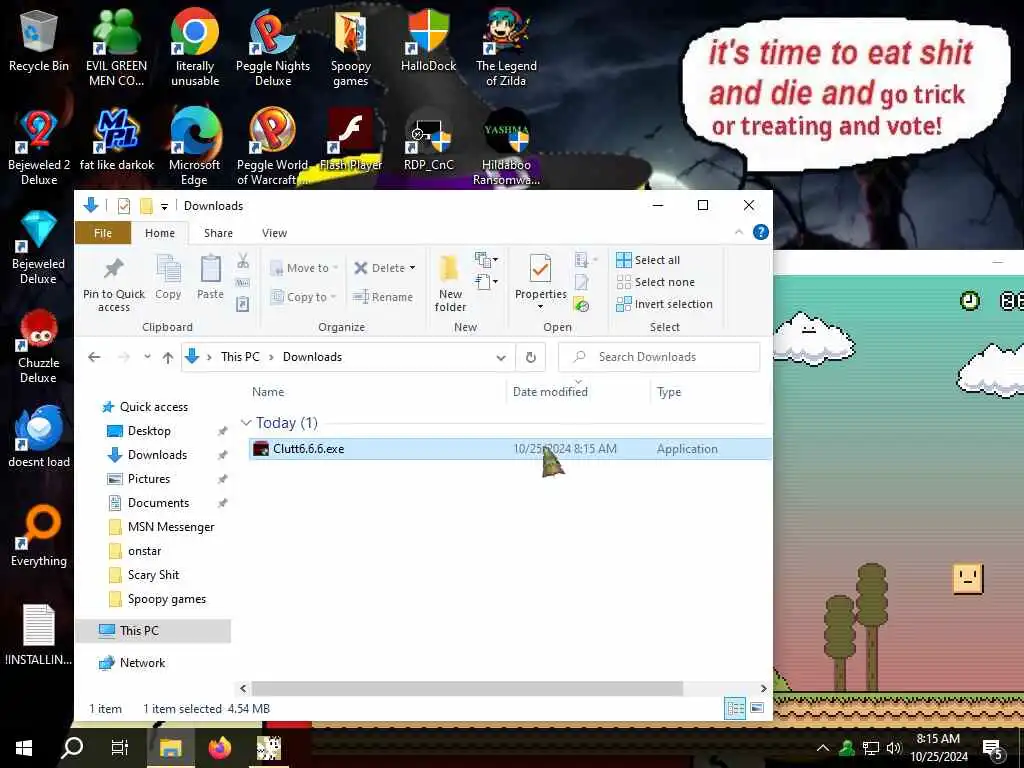Viewport: 1024px width, 768px height.
Task: Click the Select none button
Action: pyautogui.click(x=656, y=282)
